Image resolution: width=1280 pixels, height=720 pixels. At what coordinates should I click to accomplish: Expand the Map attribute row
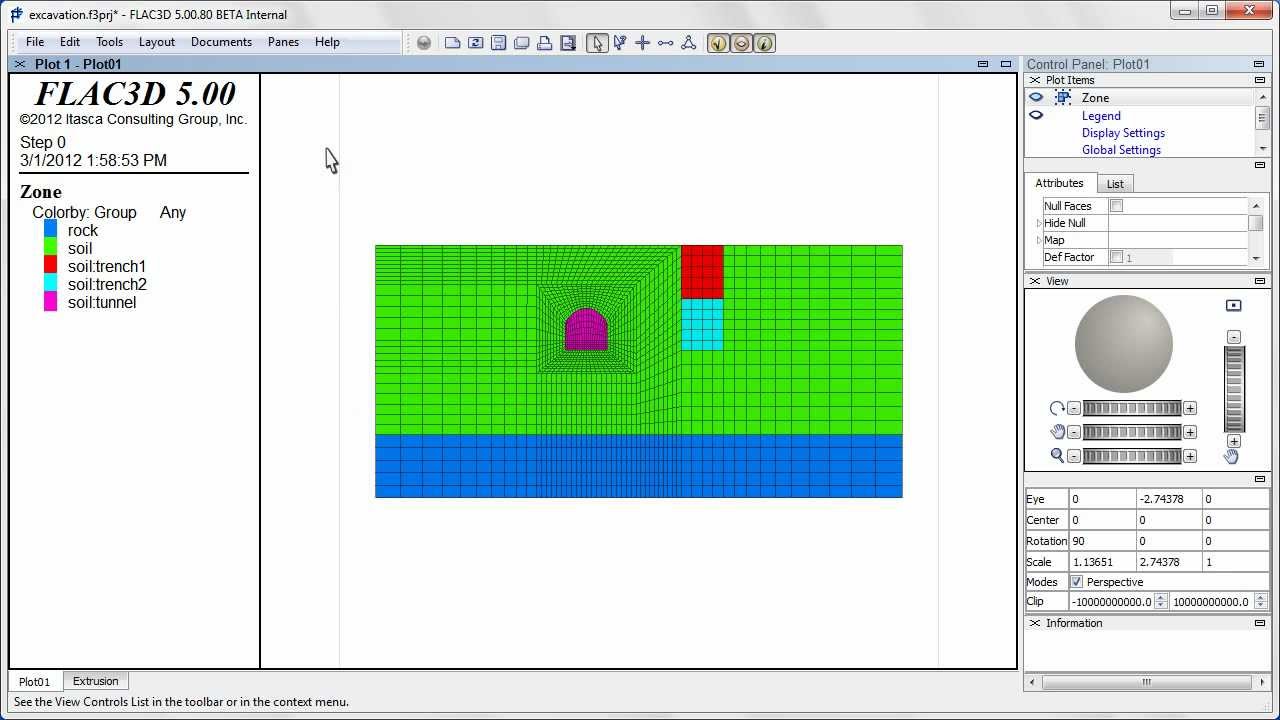(x=1038, y=240)
